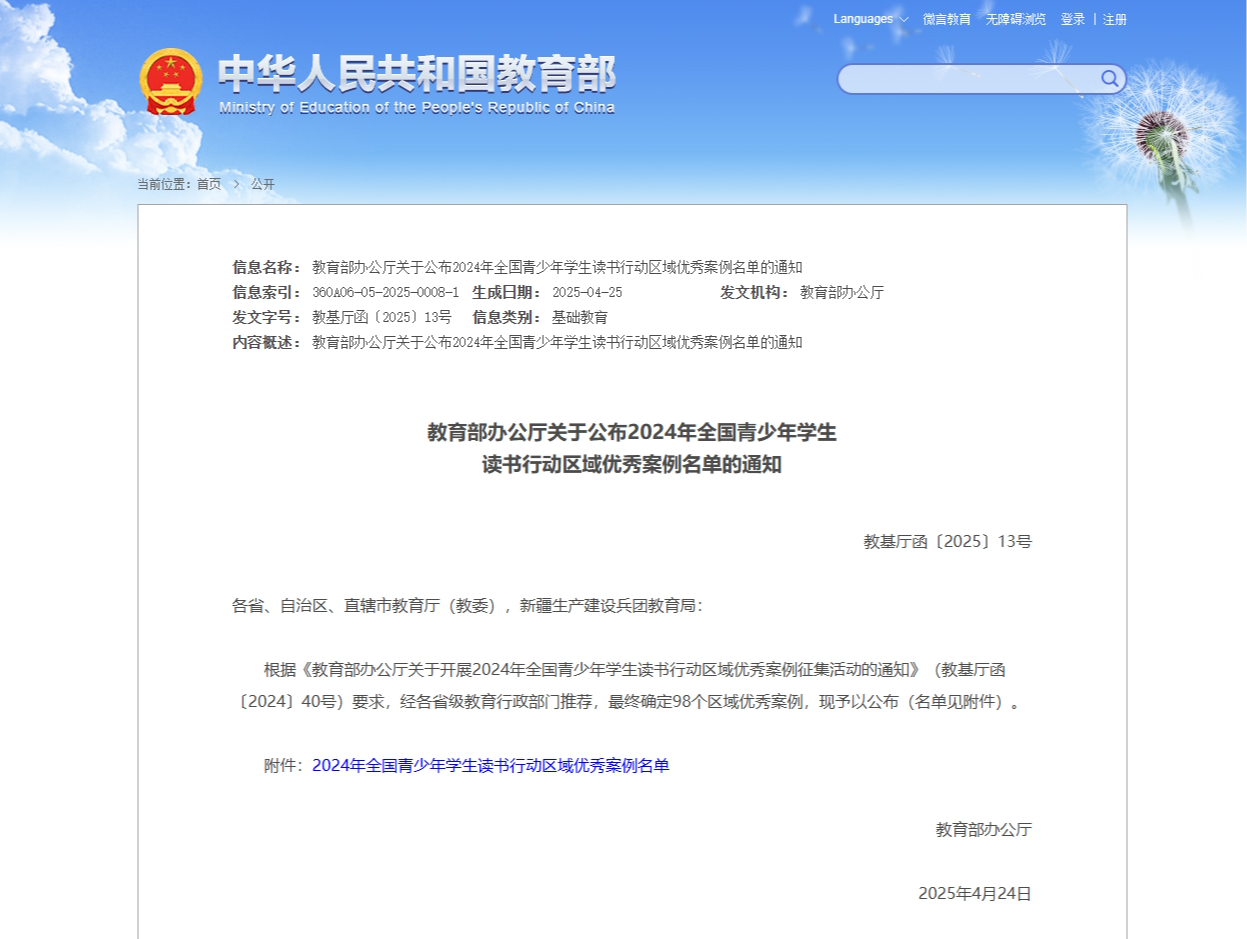Click the 中华人民共和国教育部 site title
The width and height of the screenshot is (1247, 939).
pyautogui.click(x=417, y=74)
